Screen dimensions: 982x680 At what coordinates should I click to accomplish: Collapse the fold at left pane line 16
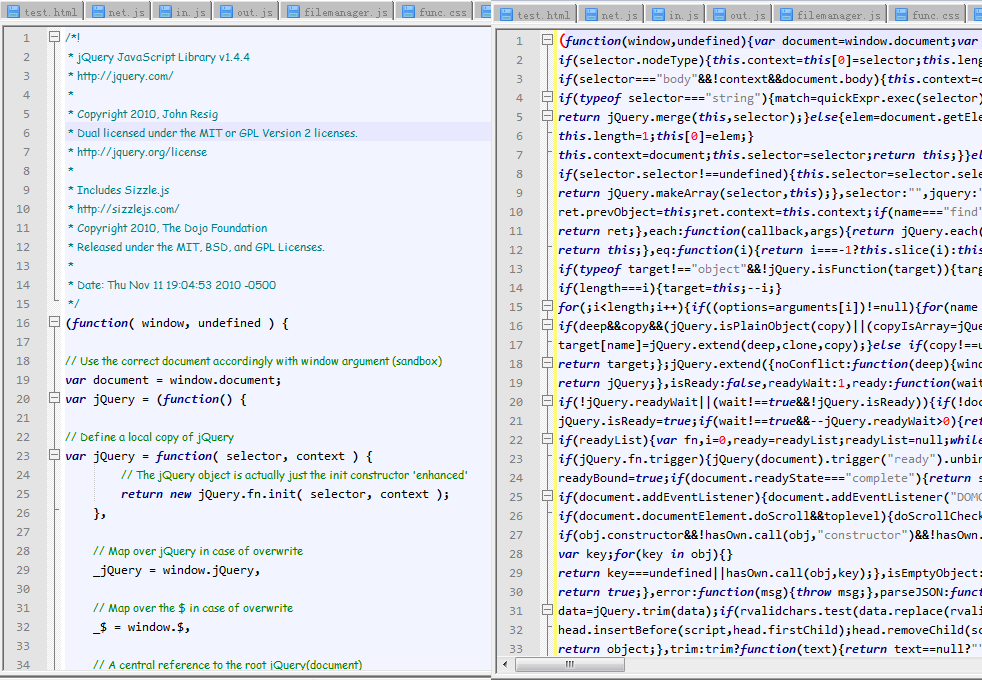tap(54, 323)
